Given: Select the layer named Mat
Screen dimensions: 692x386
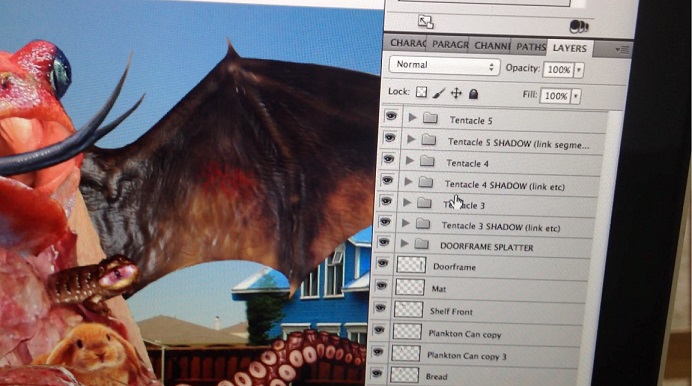Looking at the screenshot, I should coord(439,289).
